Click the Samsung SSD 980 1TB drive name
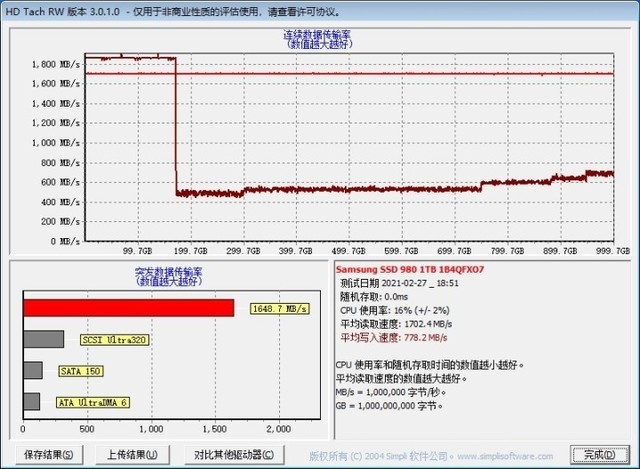Viewport: 640px width, 469px height. (410, 269)
